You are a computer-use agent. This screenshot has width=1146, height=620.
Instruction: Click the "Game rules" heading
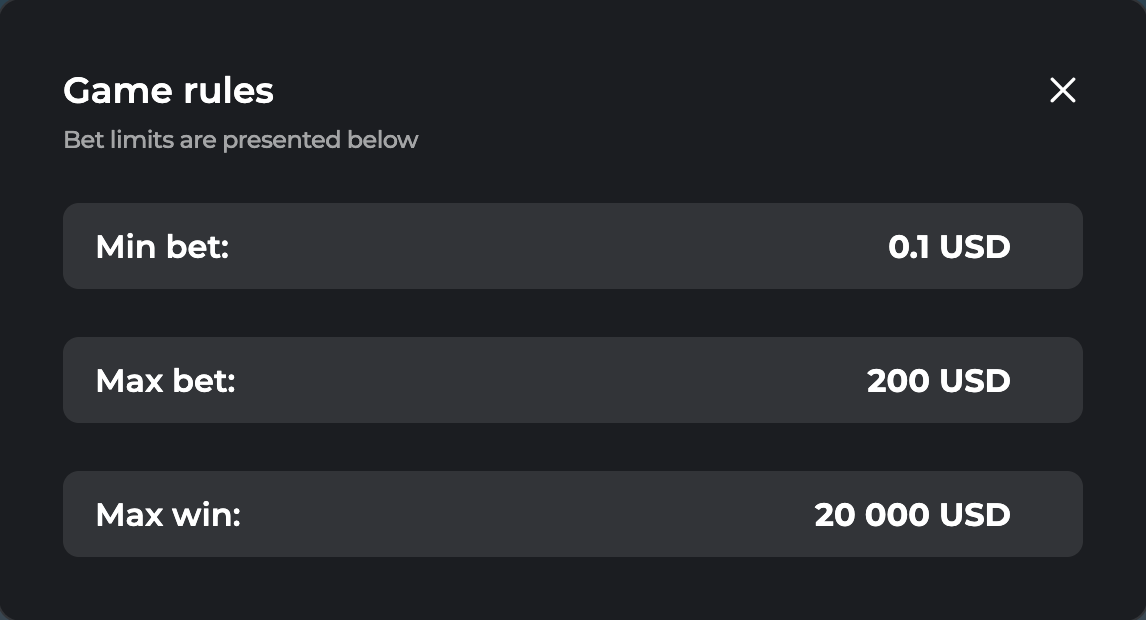[x=168, y=91]
